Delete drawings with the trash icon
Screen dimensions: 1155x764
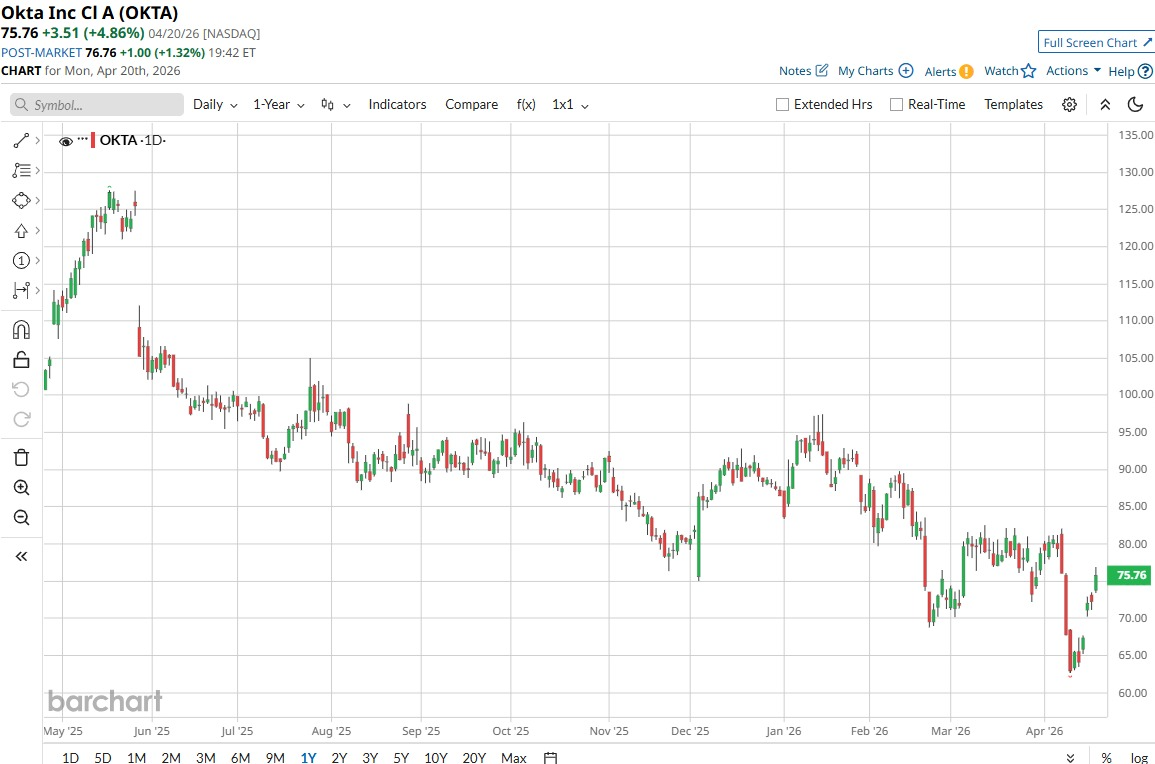21,458
